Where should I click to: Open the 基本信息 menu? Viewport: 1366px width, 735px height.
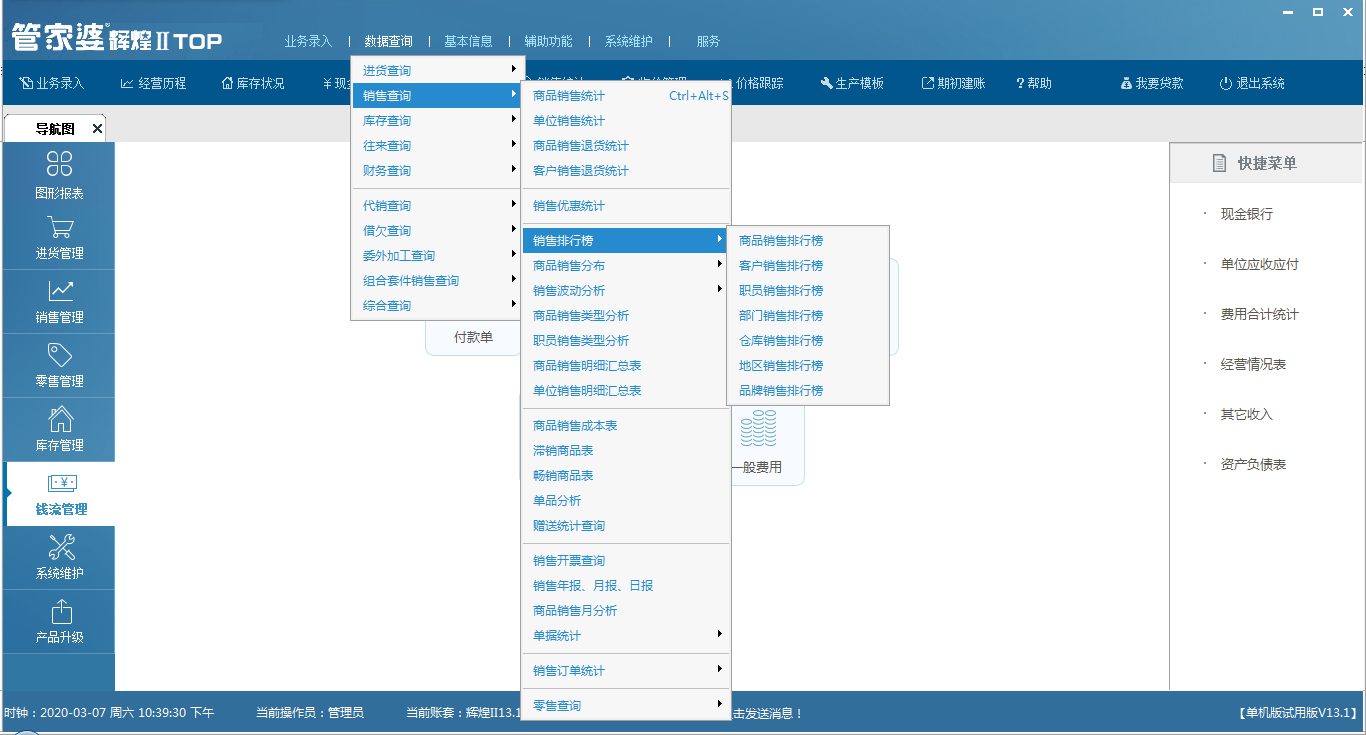coord(468,41)
